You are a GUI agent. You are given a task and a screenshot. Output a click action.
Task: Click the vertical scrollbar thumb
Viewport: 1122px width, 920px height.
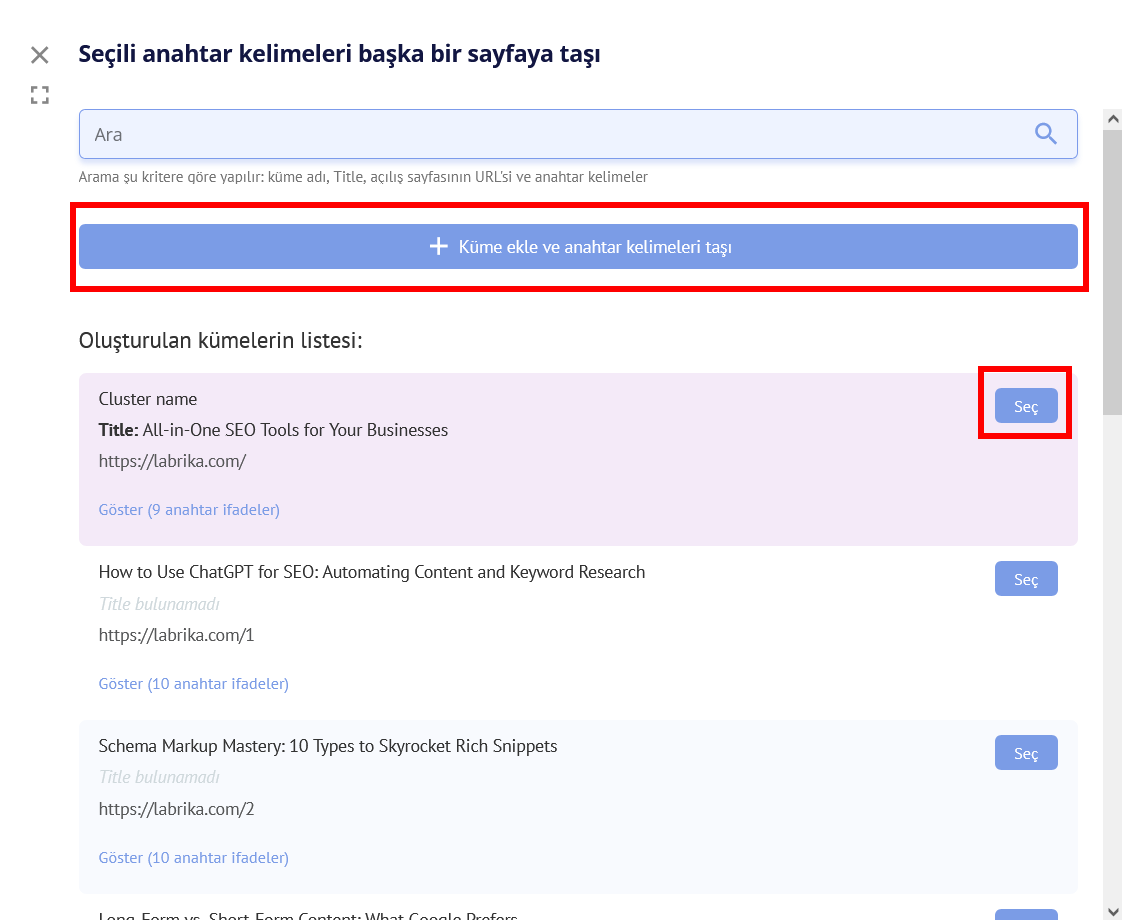(1112, 270)
